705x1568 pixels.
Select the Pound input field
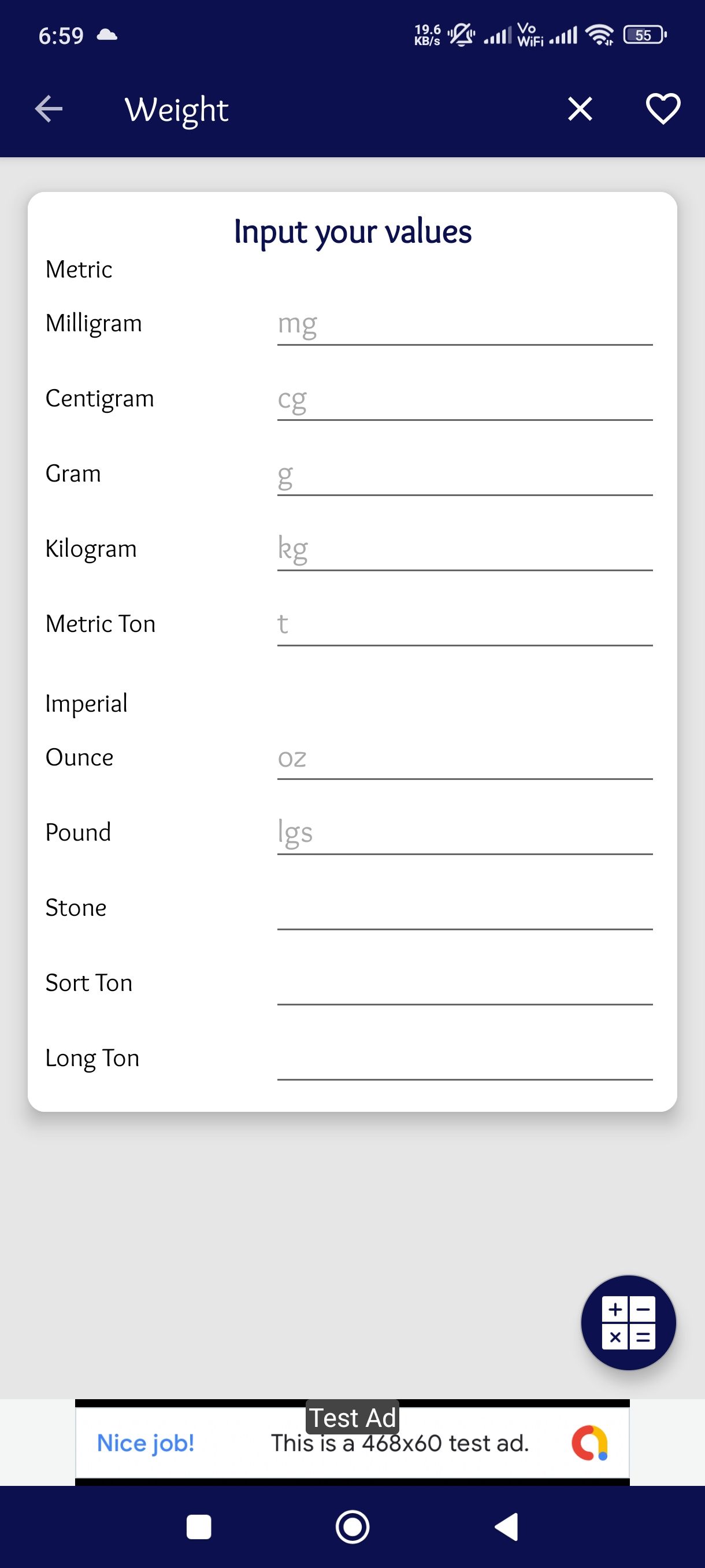tap(464, 833)
